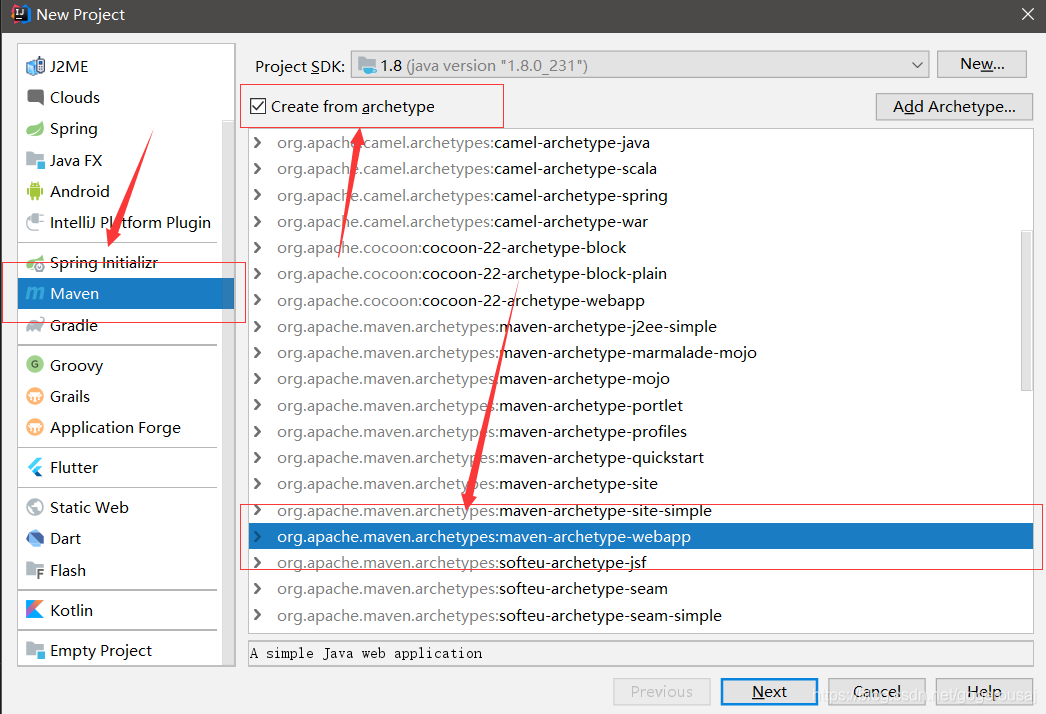Image resolution: width=1046 pixels, height=714 pixels.
Task: Expand the camel-archetype-spring entry
Action: 257,196
